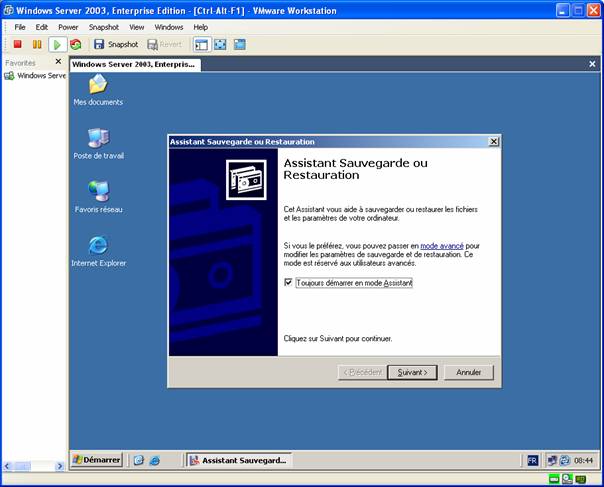
Task: Click the disabled Précédent button
Action: (x=362, y=372)
